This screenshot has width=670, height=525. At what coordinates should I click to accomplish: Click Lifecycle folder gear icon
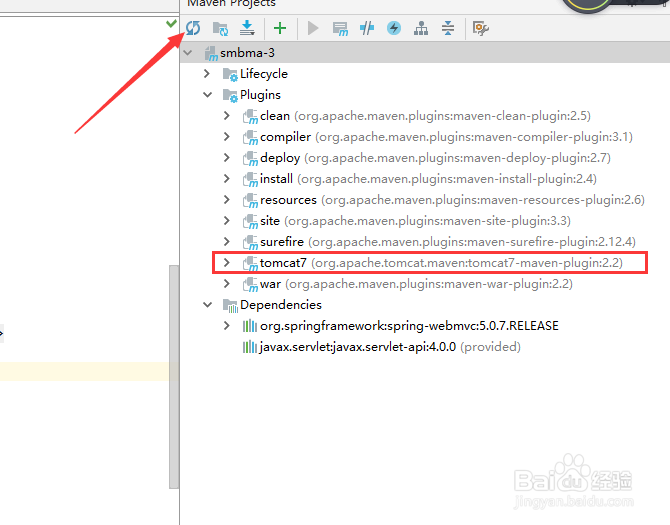[x=230, y=74]
